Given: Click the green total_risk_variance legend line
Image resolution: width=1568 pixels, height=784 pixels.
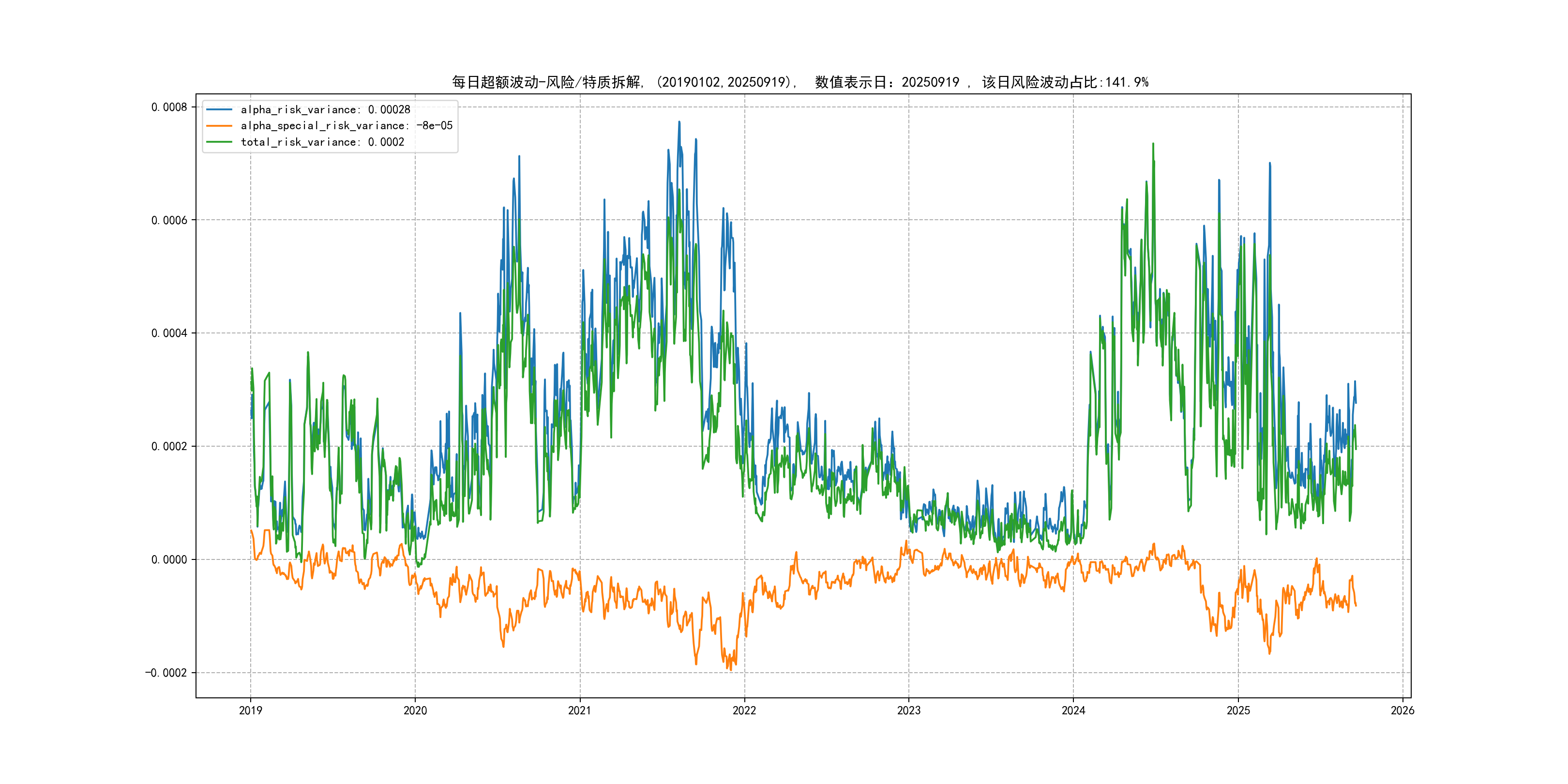Looking at the screenshot, I should (219, 142).
